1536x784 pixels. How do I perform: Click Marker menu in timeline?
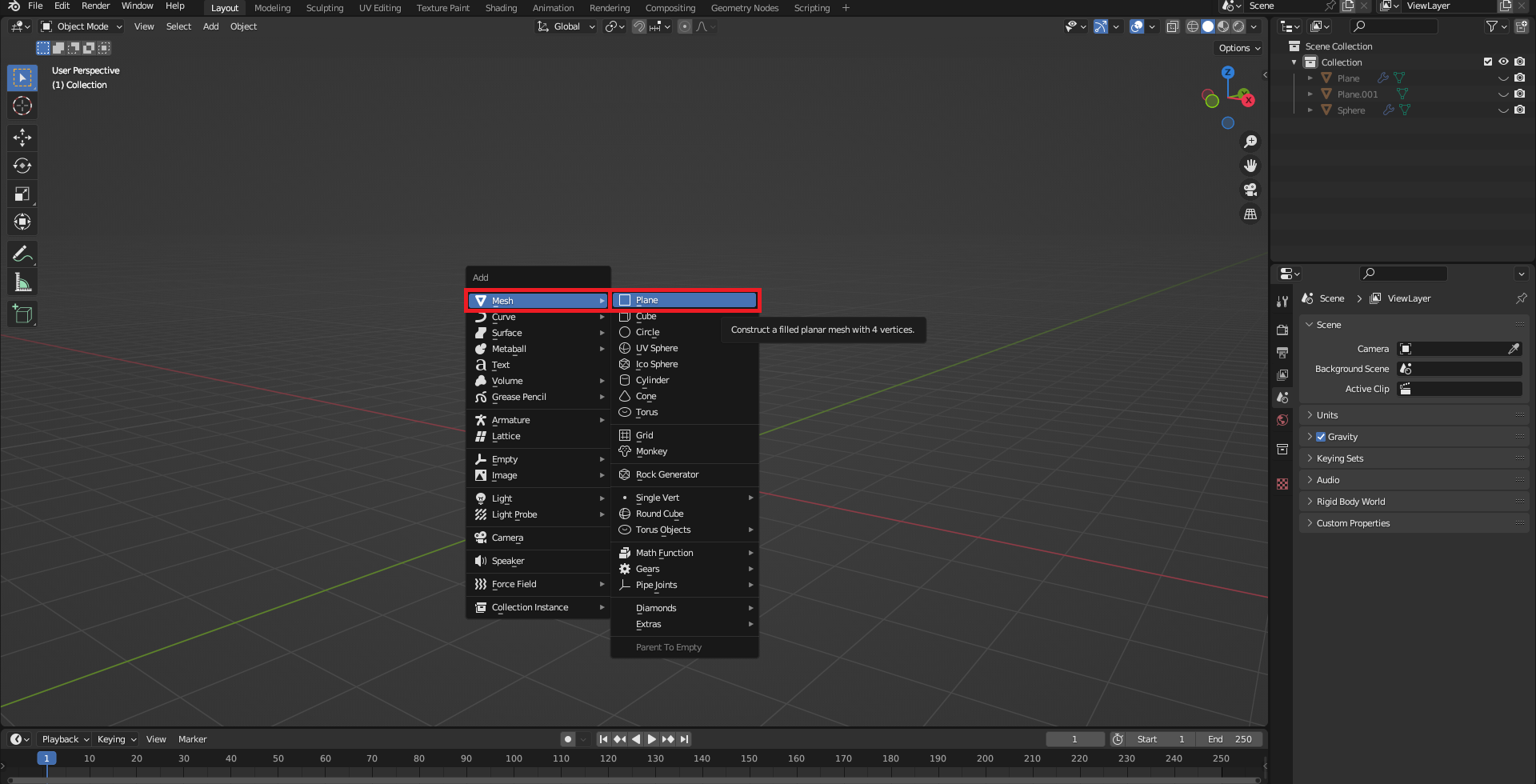[x=192, y=739]
